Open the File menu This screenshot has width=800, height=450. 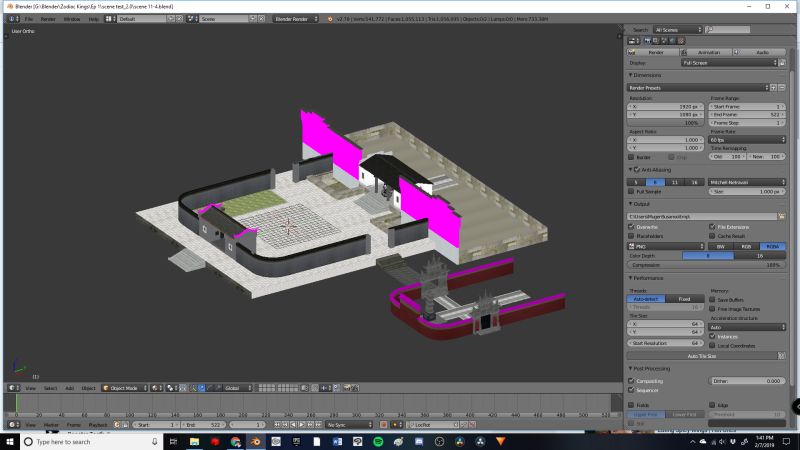pyautogui.click(x=29, y=19)
